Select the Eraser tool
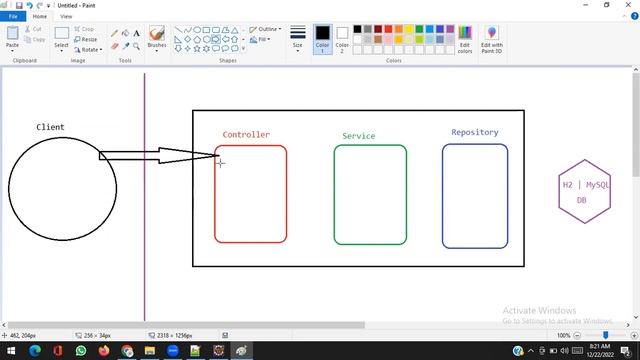Screen dimensions: 640x360 coord(114,46)
